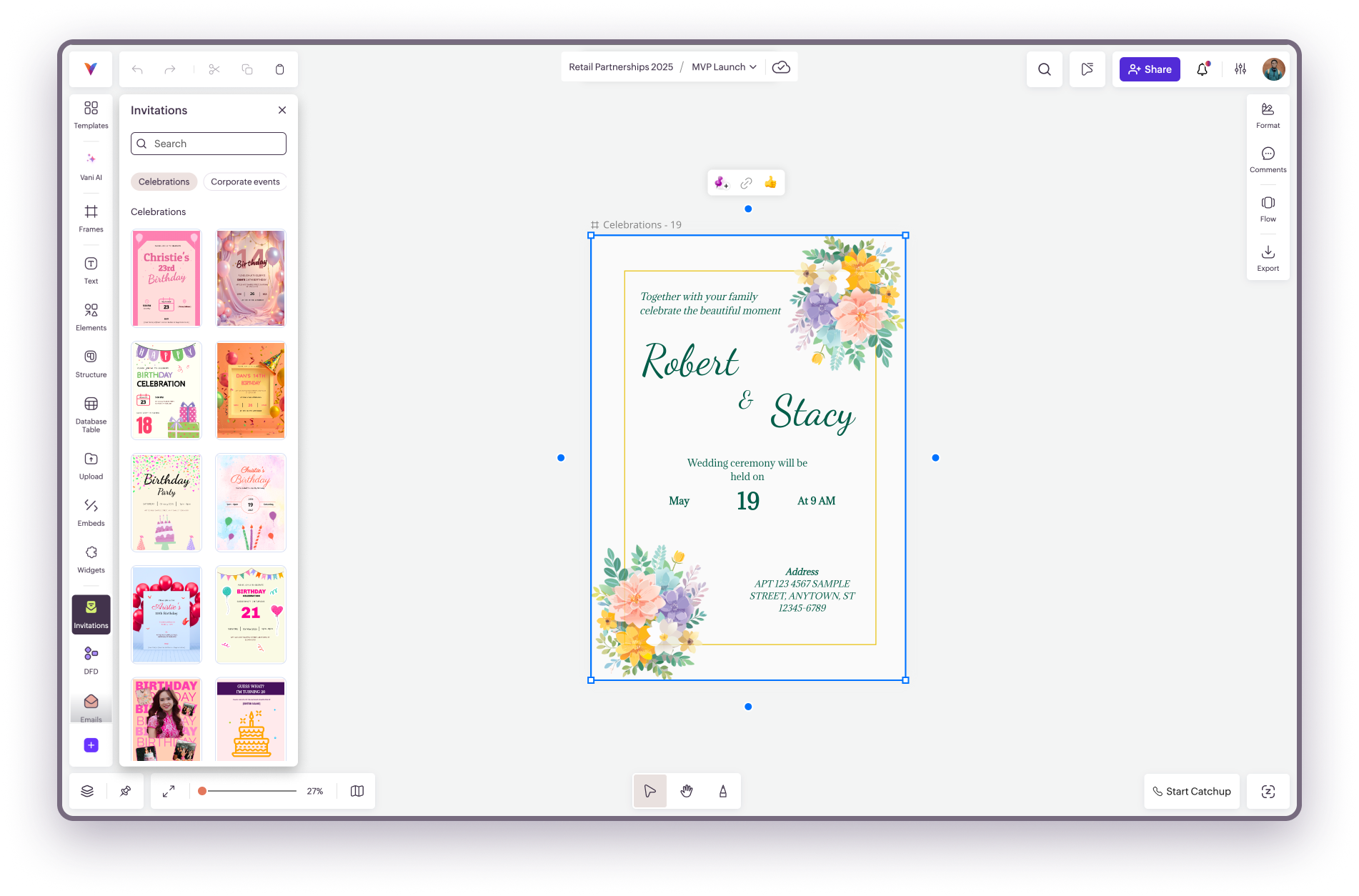Open the Database Table tool
Image resolution: width=1359 pixels, height=896 pixels.
[91, 414]
